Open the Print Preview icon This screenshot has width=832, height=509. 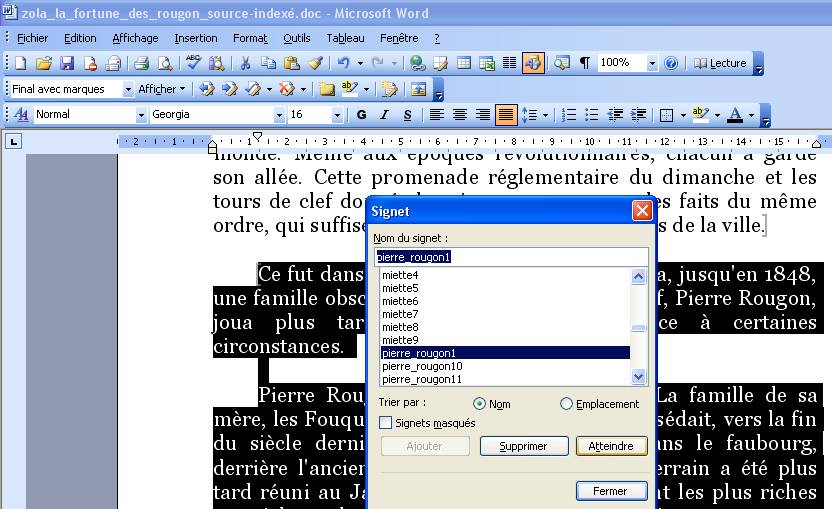[x=164, y=63]
